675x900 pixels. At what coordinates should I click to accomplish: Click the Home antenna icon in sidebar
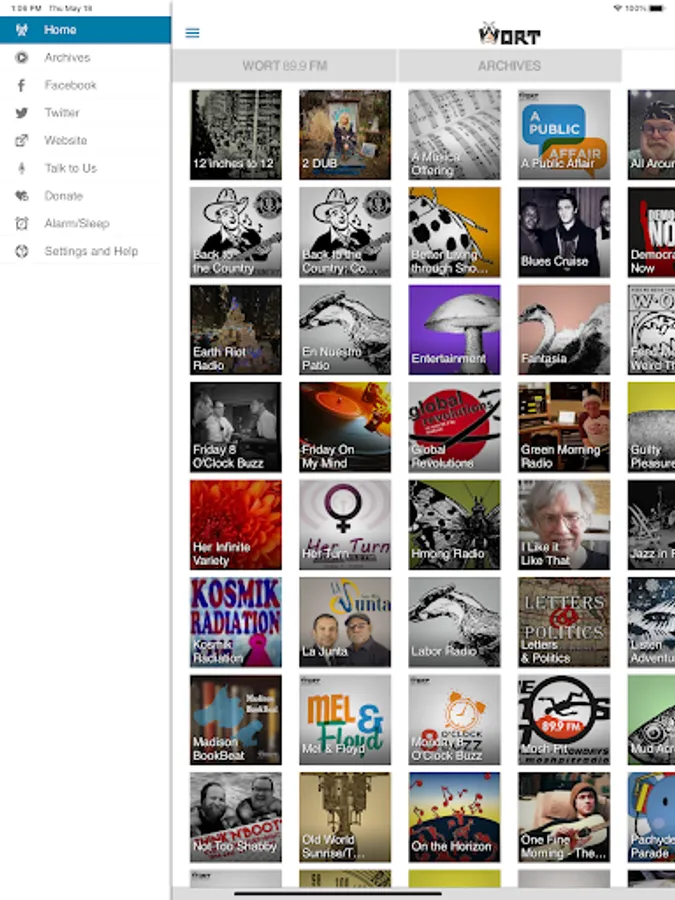coord(22,30)
